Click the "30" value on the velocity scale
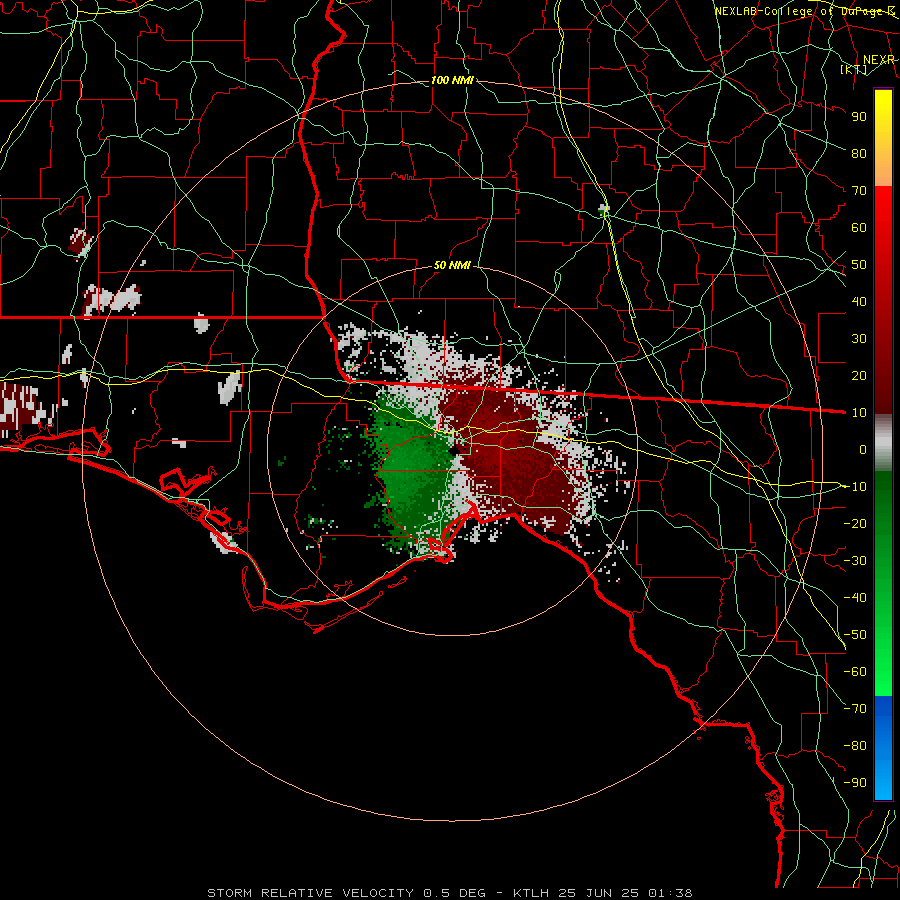The height and width of the screenshot is (900, 900). [859, 339]
